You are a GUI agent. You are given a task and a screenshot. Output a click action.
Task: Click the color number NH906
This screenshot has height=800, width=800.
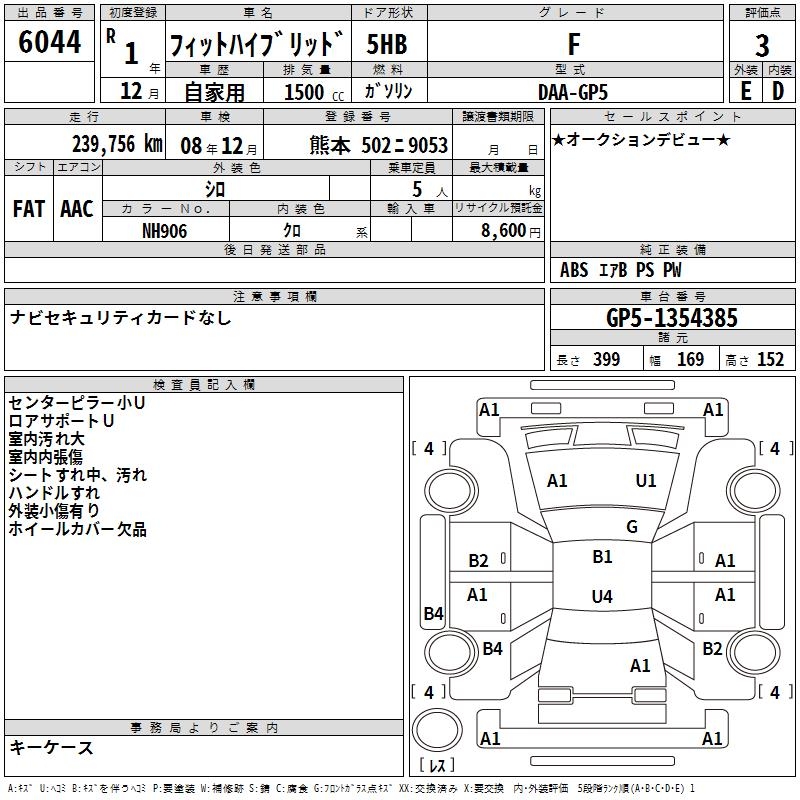click(x=165, y=230)
